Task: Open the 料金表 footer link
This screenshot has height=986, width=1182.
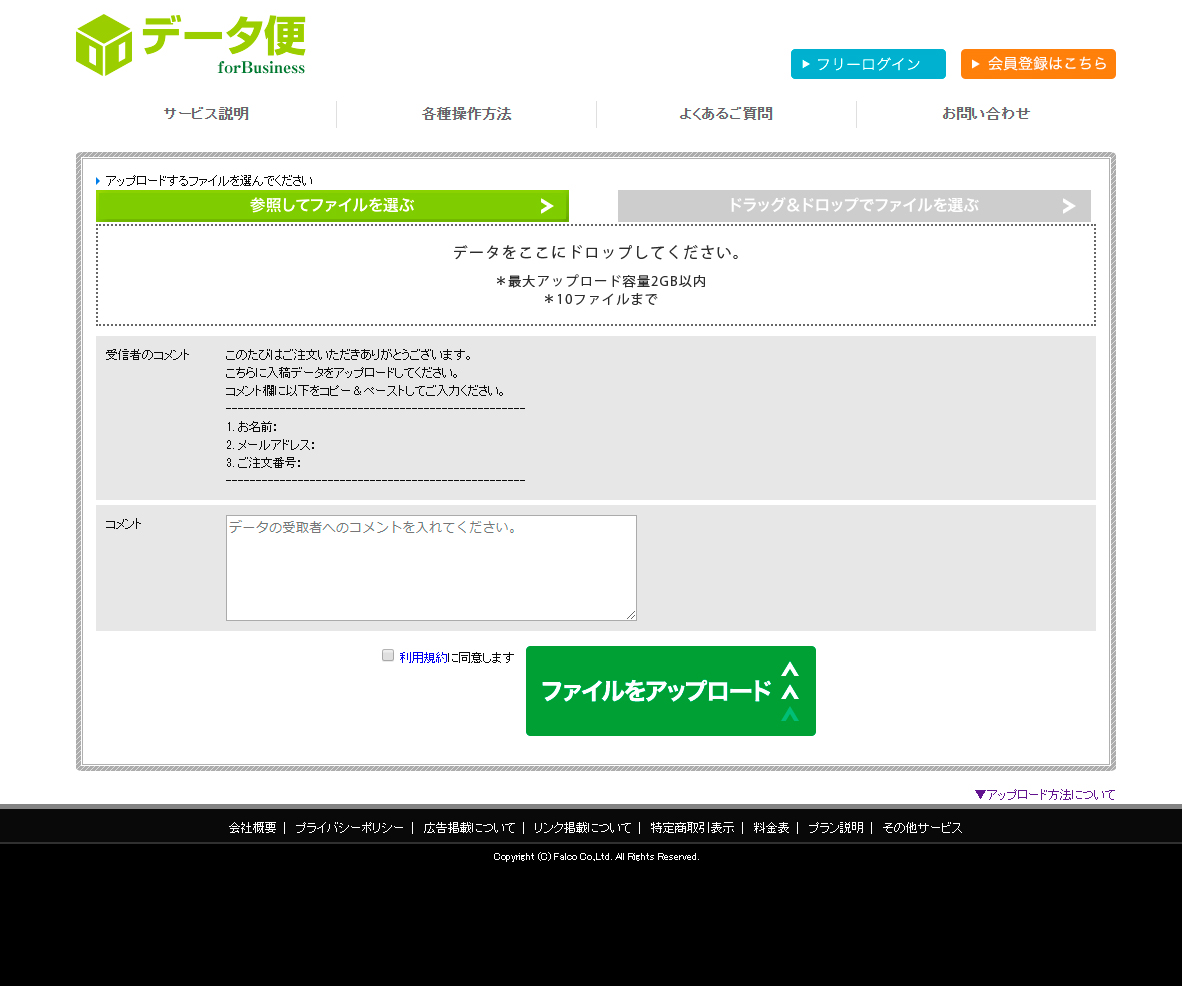Action: (771, 828)
